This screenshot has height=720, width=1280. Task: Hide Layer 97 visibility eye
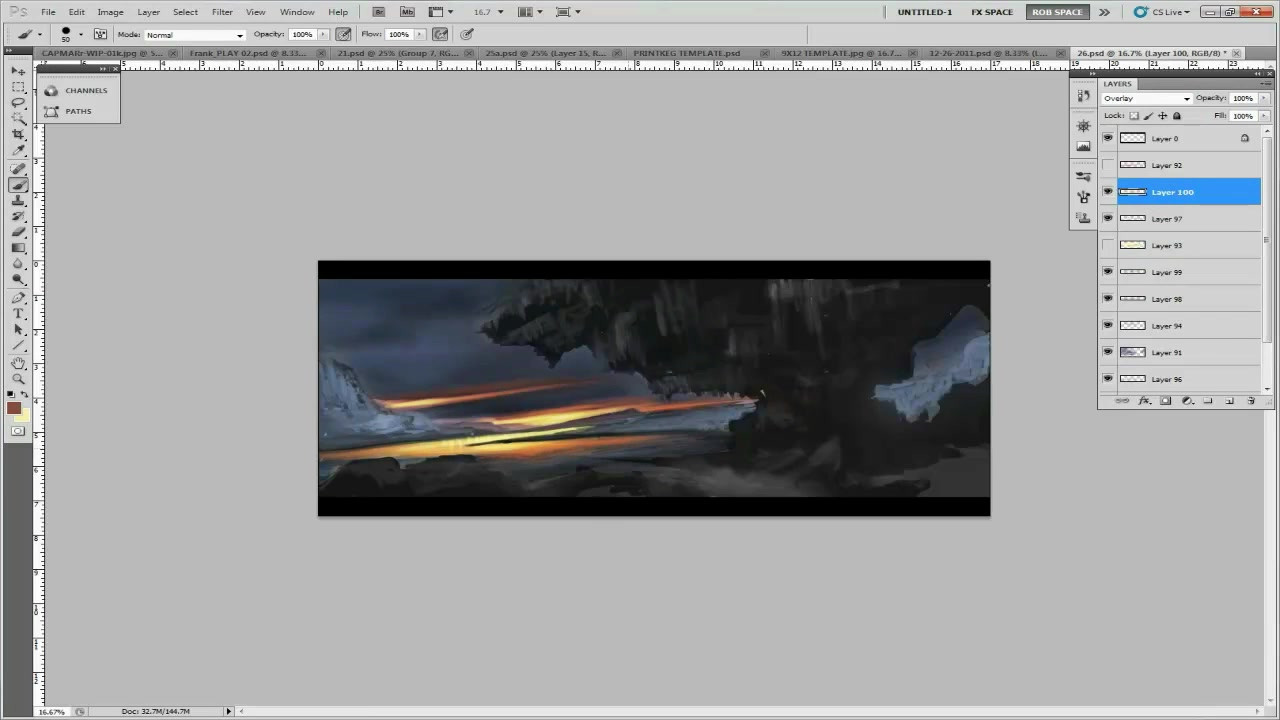[x=1107, y=218]
